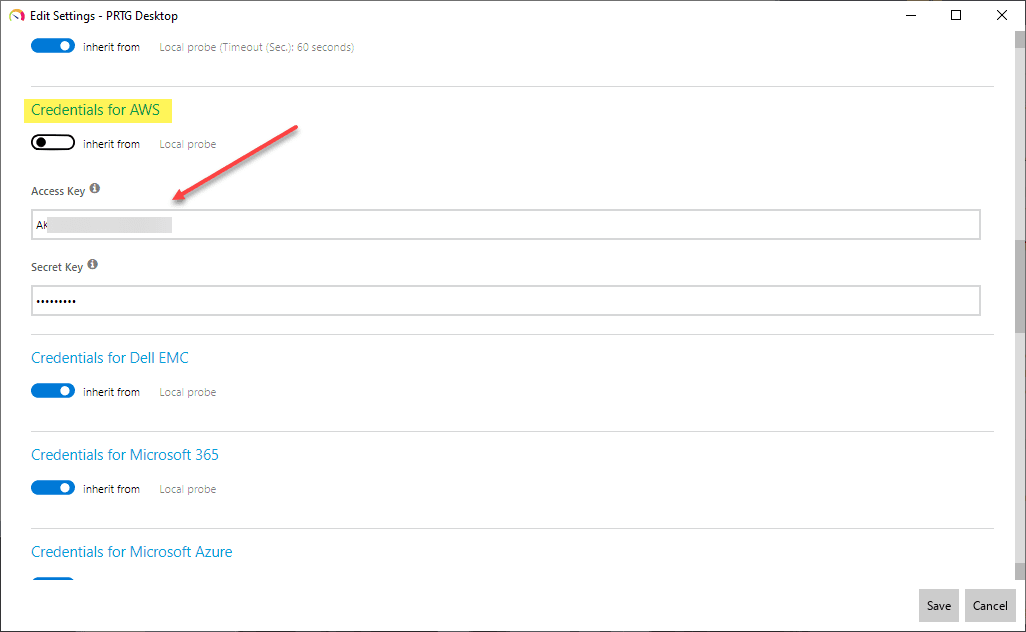The height and width of the screenshot is (632, 1026).
Task: Click the Access Key input field
Action: pyautogui.click(x=505, y=225)
